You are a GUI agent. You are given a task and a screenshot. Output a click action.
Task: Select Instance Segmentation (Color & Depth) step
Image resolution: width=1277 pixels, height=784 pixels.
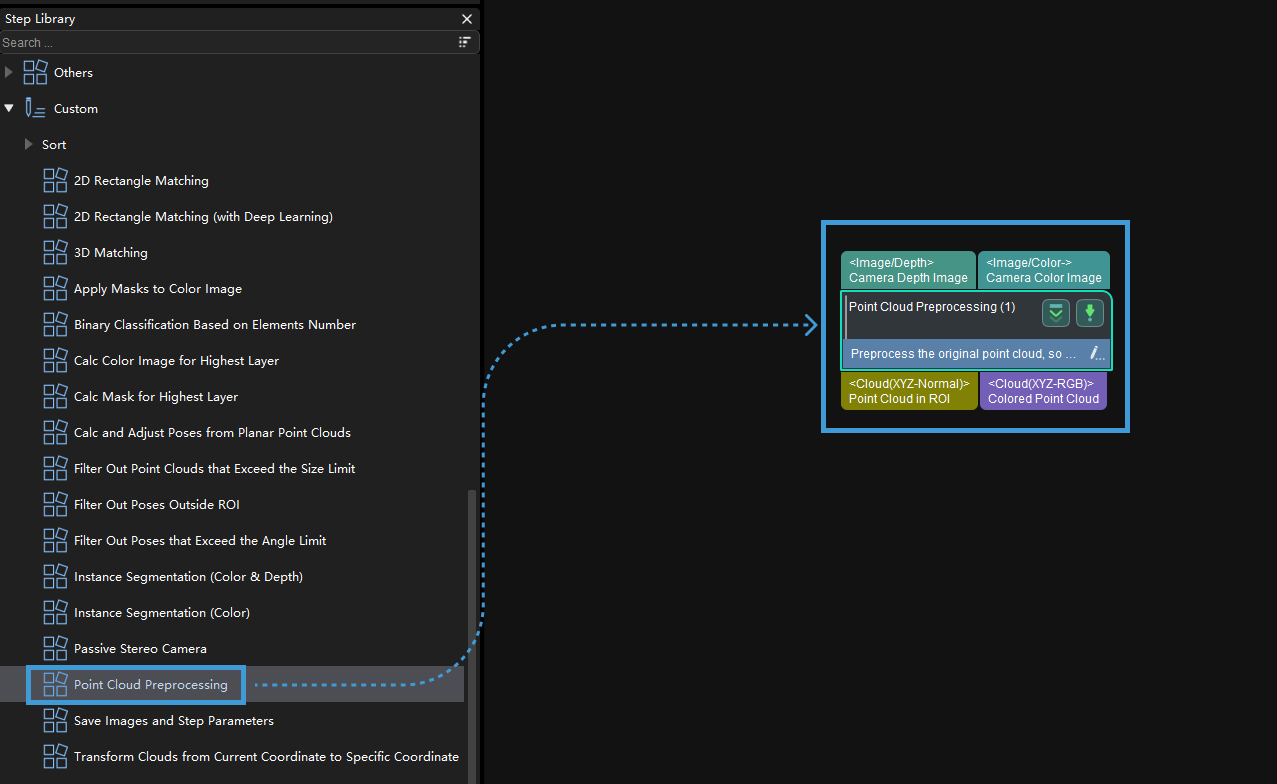tap(187, 576)
